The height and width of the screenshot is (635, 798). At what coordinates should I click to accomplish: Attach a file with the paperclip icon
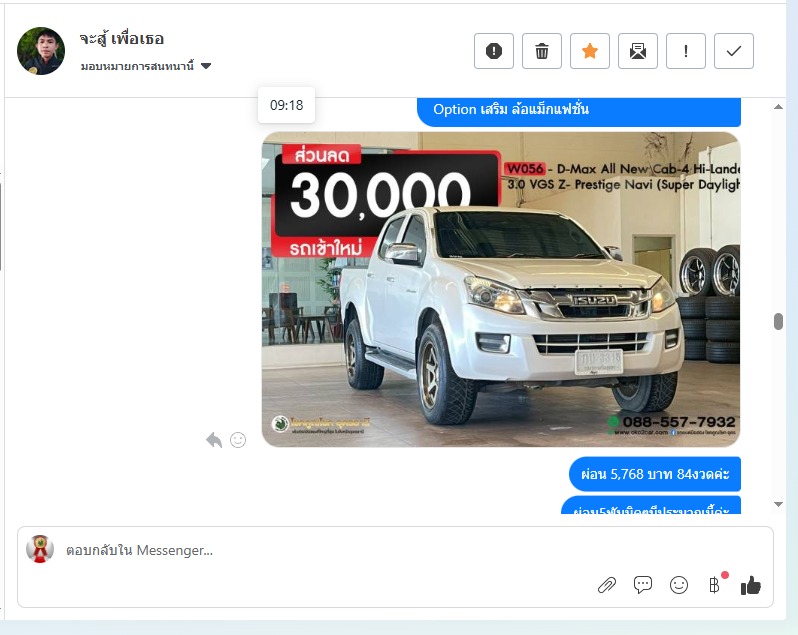[607, 585]
